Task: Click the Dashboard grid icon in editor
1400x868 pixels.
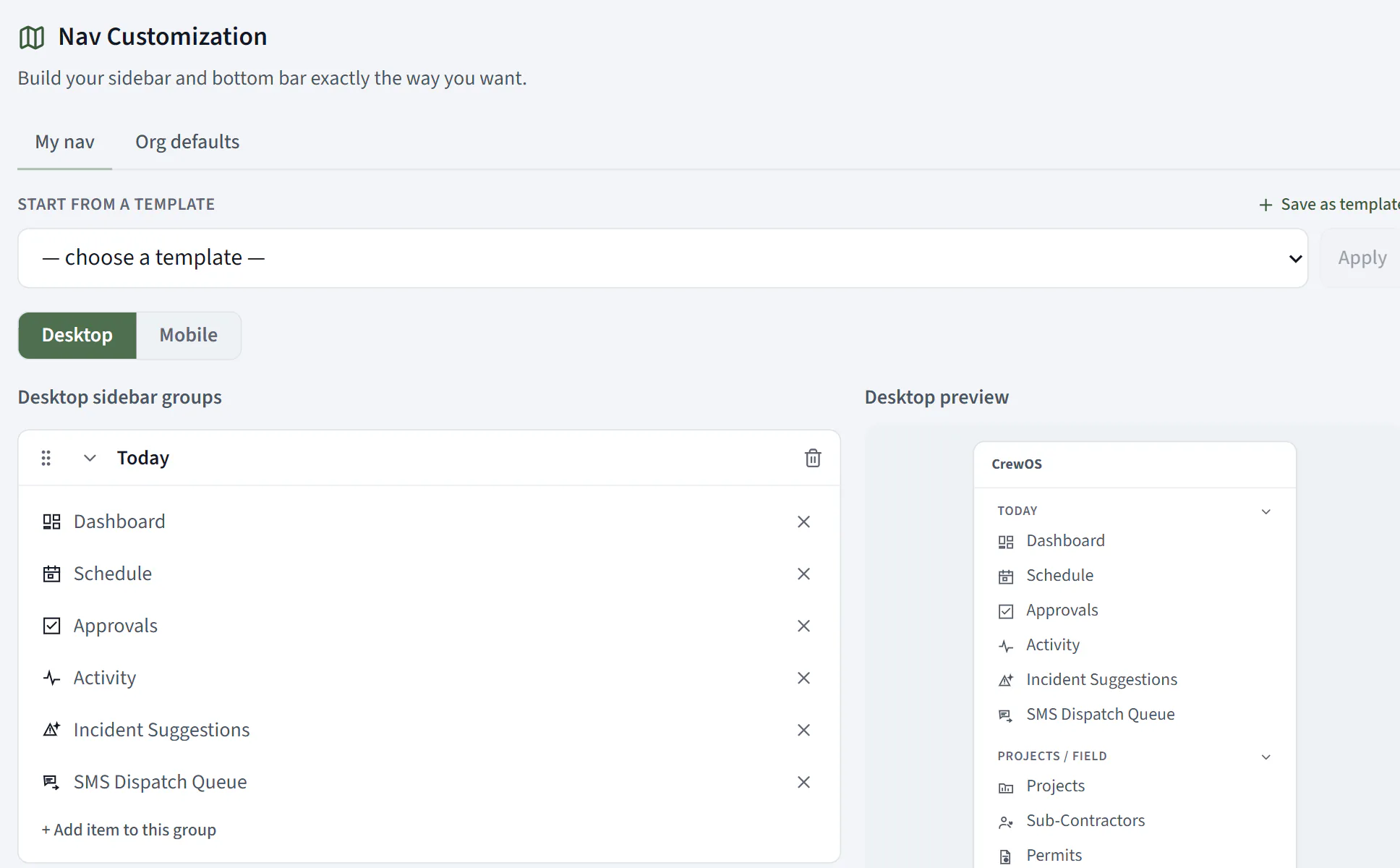Action: tap(51, 522)
